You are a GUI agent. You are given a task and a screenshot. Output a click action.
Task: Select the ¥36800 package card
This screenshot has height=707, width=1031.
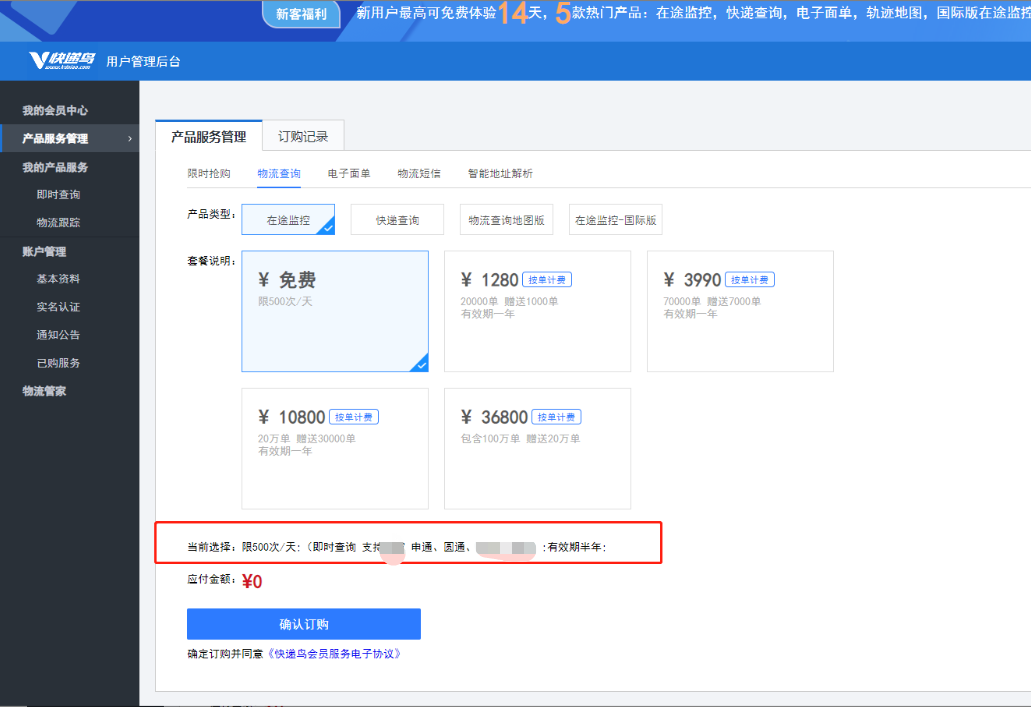[x=537, y=449]
